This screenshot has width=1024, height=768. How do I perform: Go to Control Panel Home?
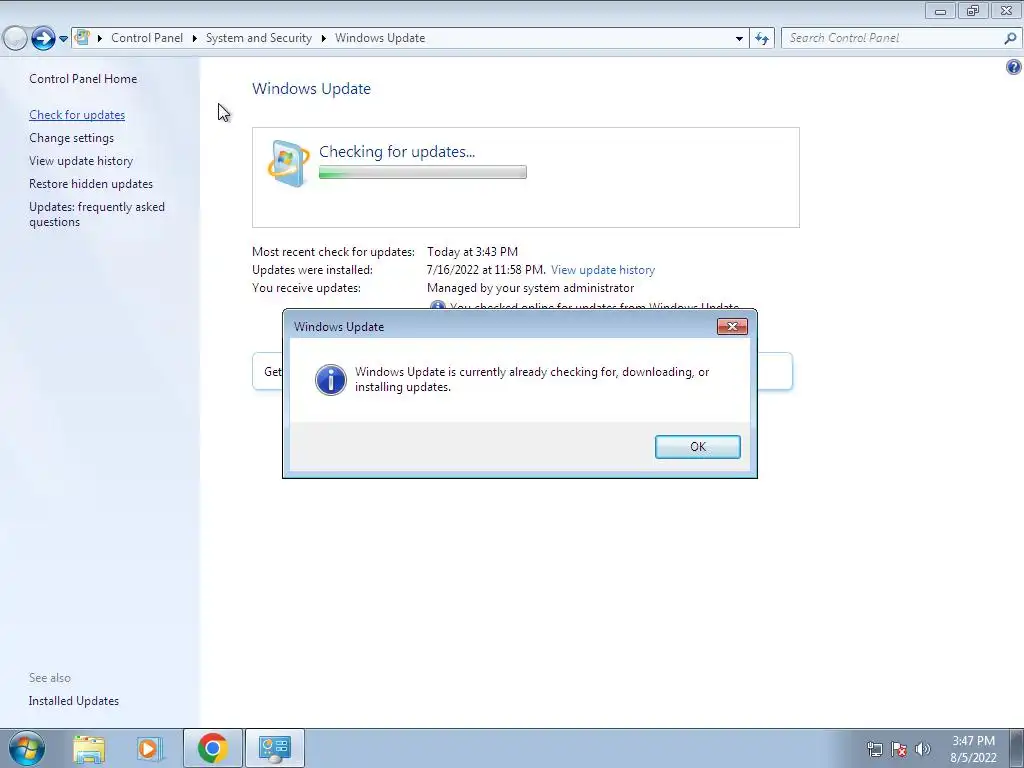[x=83, y=78]
